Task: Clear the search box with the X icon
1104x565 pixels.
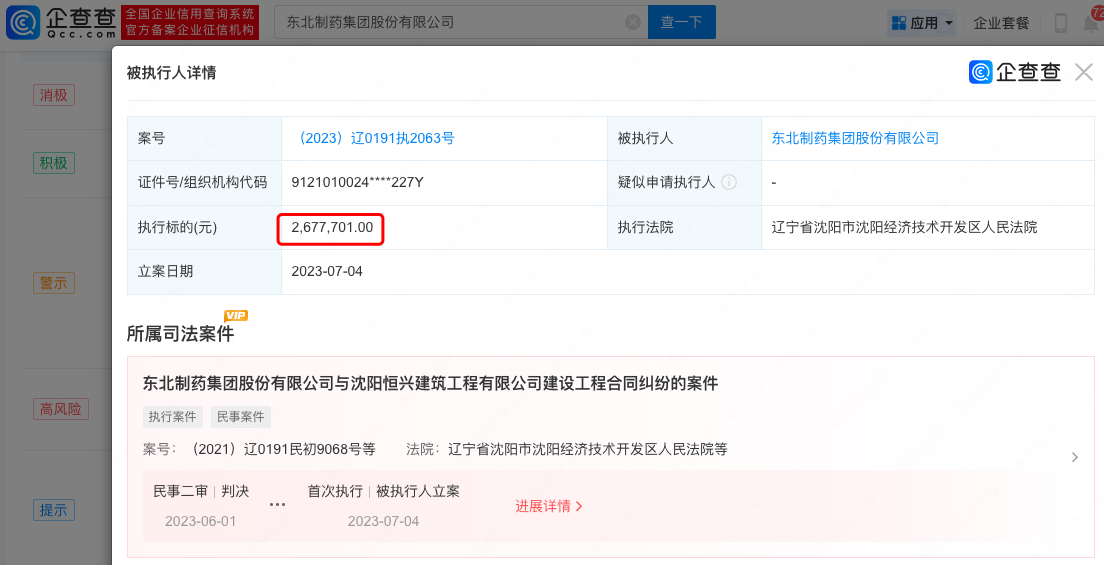Action: (633, 23)
